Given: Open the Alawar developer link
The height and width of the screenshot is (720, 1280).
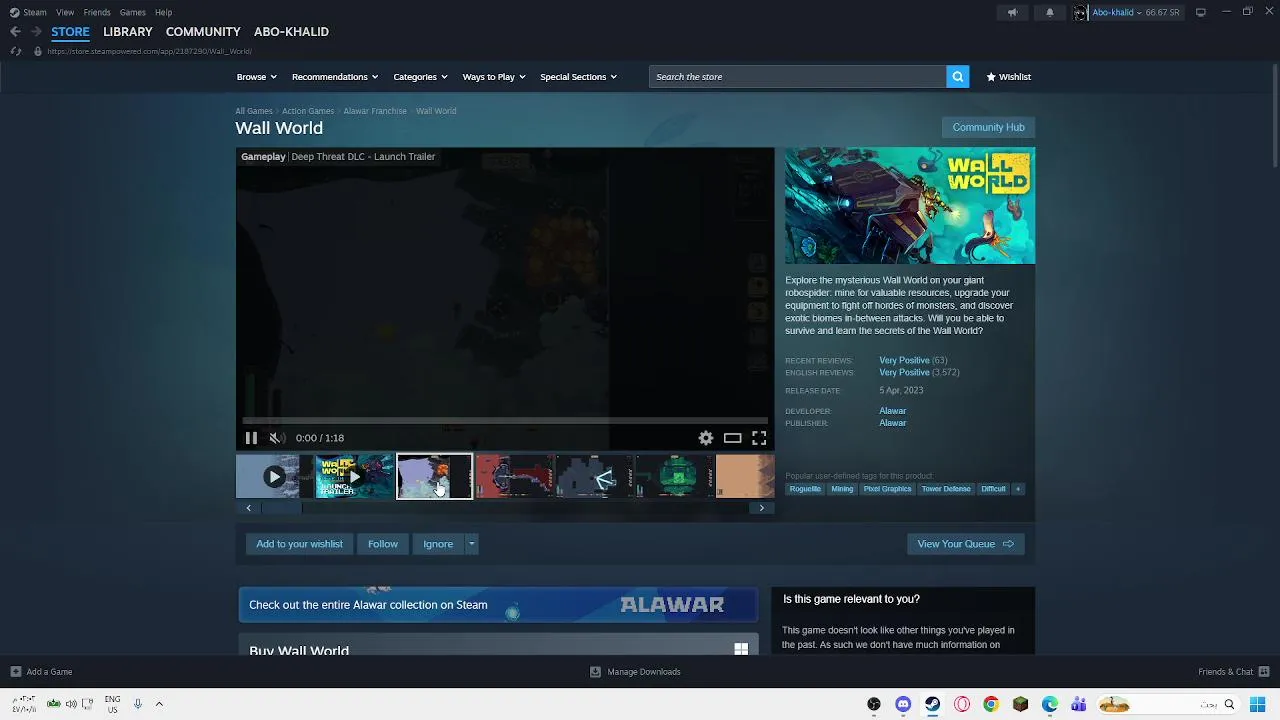Looking at the screenshot, I should 892,411.
